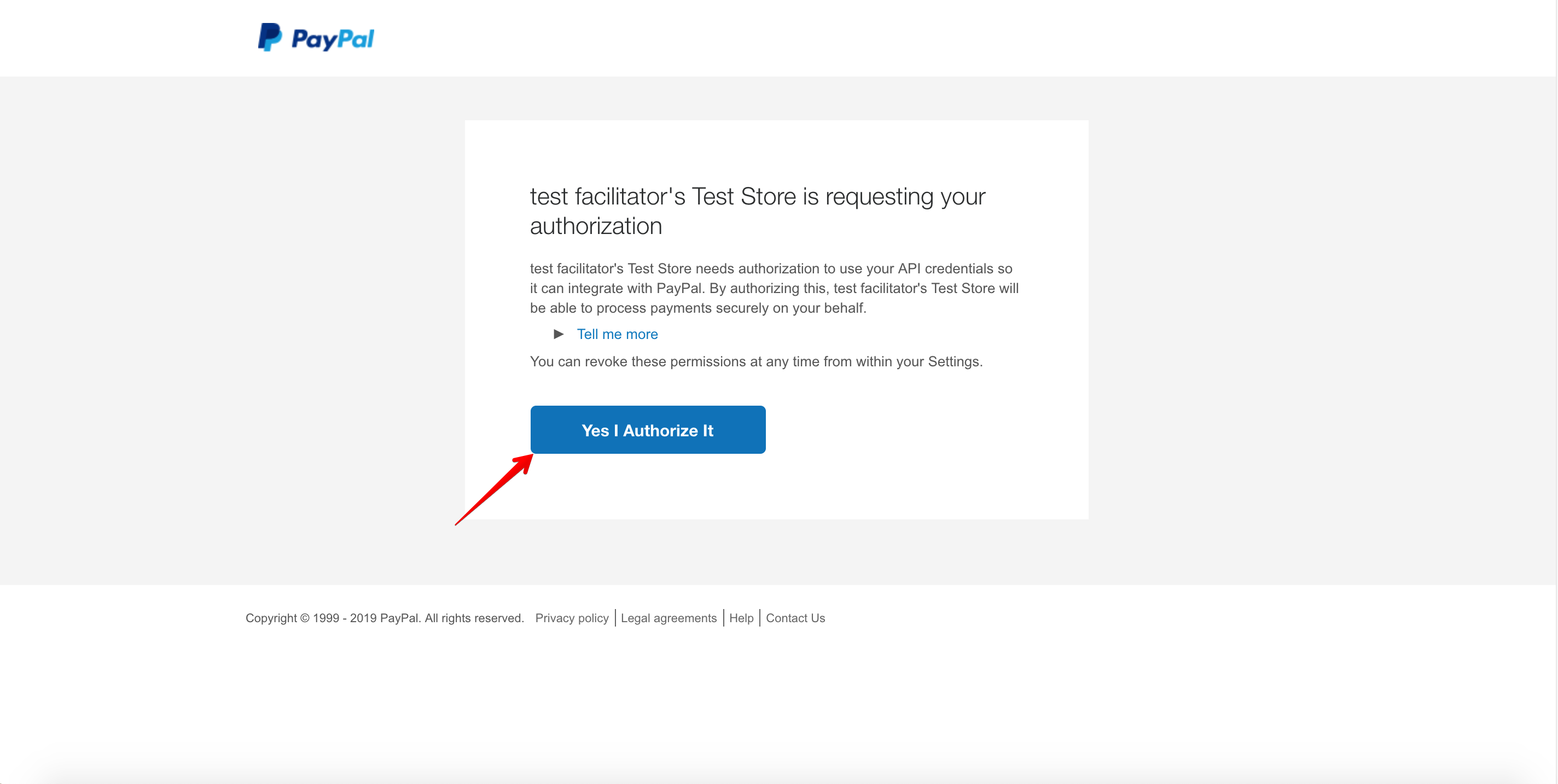The height and width of the screenshot is (784, 1558).
Task: Click the 'You can revoke these permissions' sentence
Action: [756, 361]
